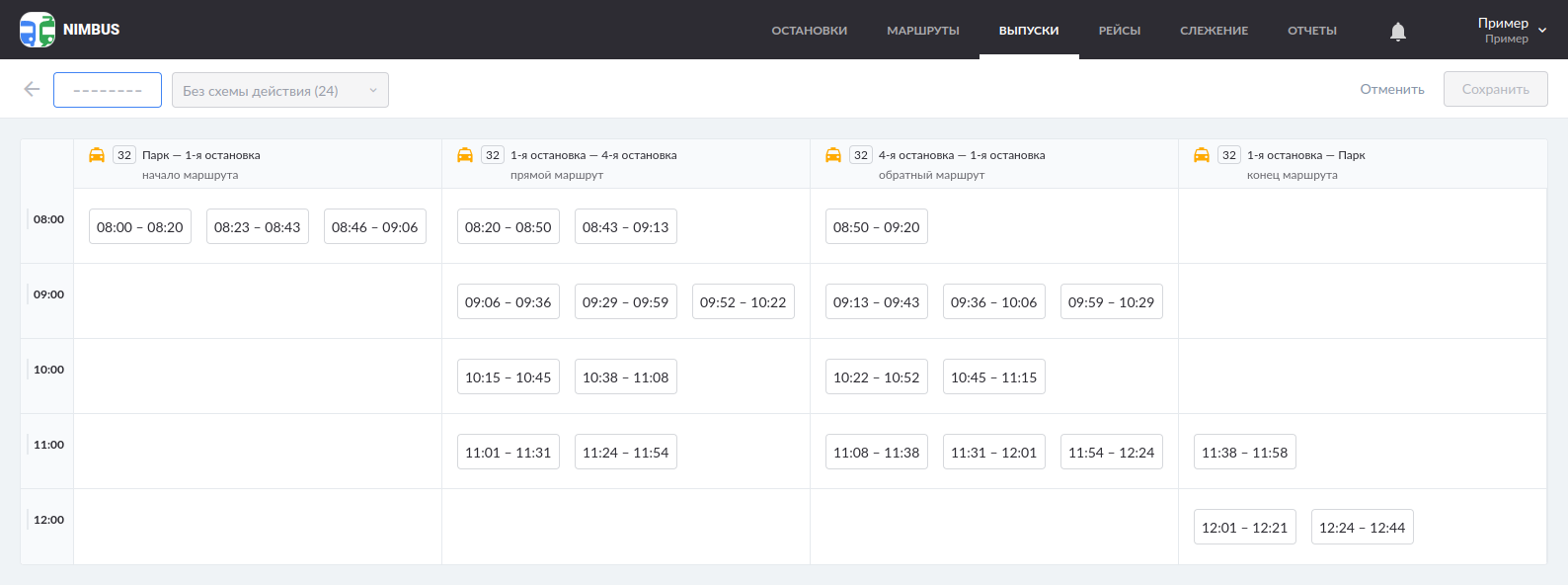The height and width of the screenshot is (585, 1568).
Task: Open the Маршруты tab
Action: coord(923,31)
